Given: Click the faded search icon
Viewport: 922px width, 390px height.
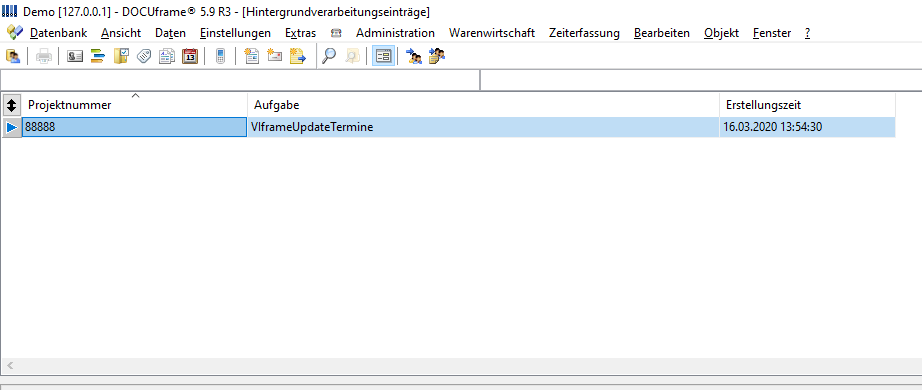Looking at the screenshot, I should tap(352, 56).
